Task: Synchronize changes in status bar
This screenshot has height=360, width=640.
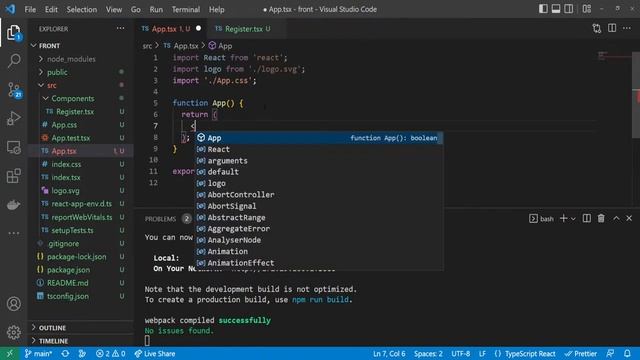Action: click(65, 353)
